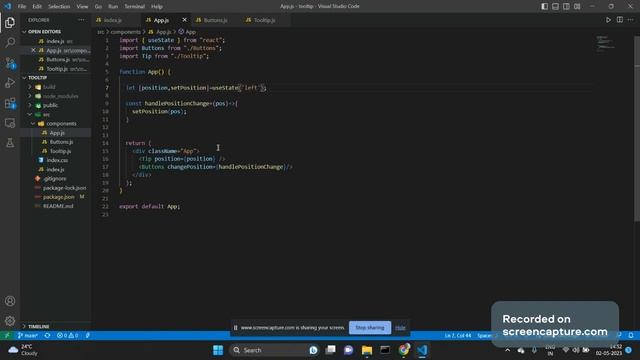640x360 pixels.
Task: Click the Synchronize Changes icon in status bar
Action: pos(47,336)
